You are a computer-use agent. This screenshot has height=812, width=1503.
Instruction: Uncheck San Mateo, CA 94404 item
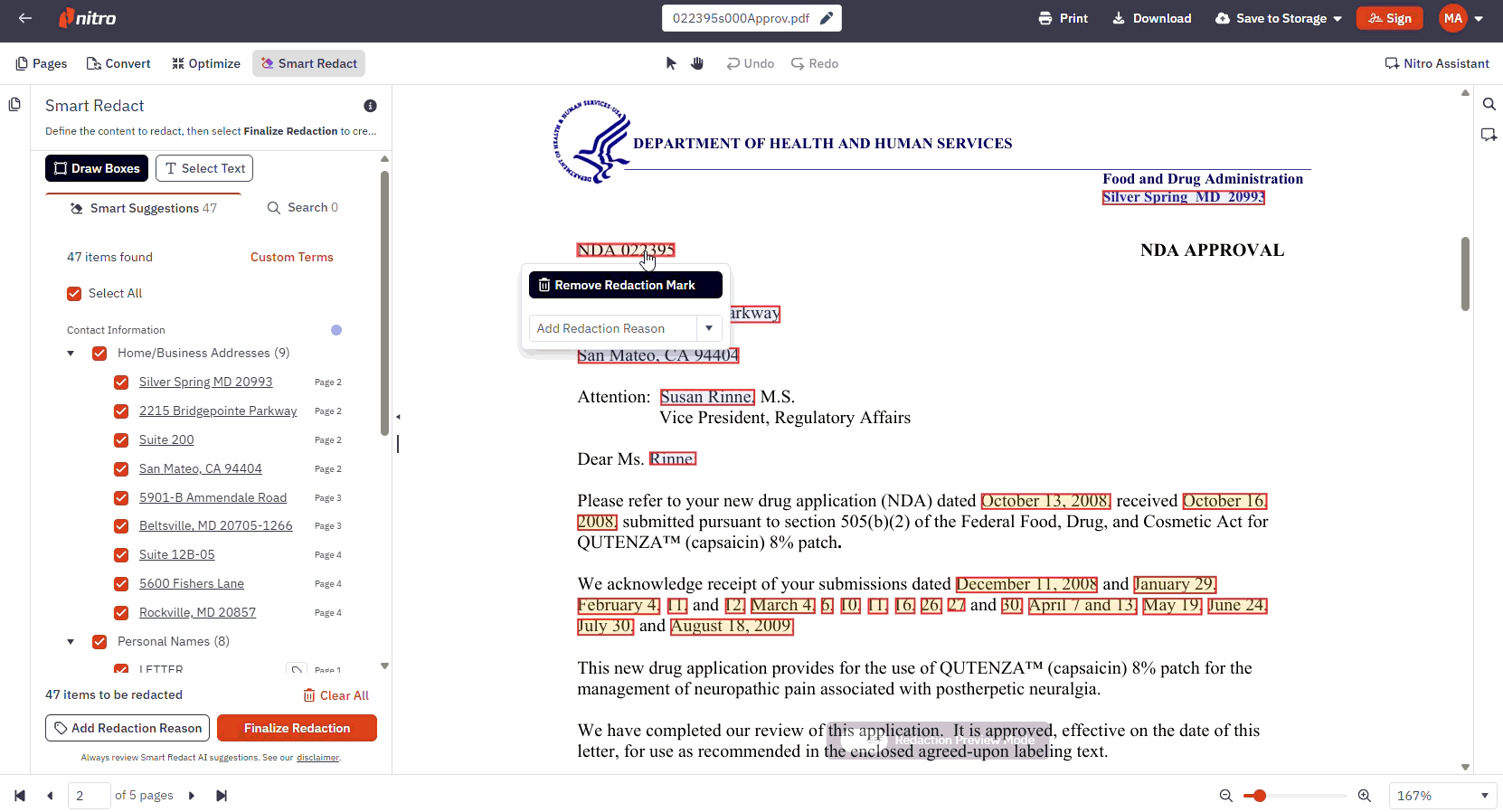pyautogui.click(x=121, y=469)
